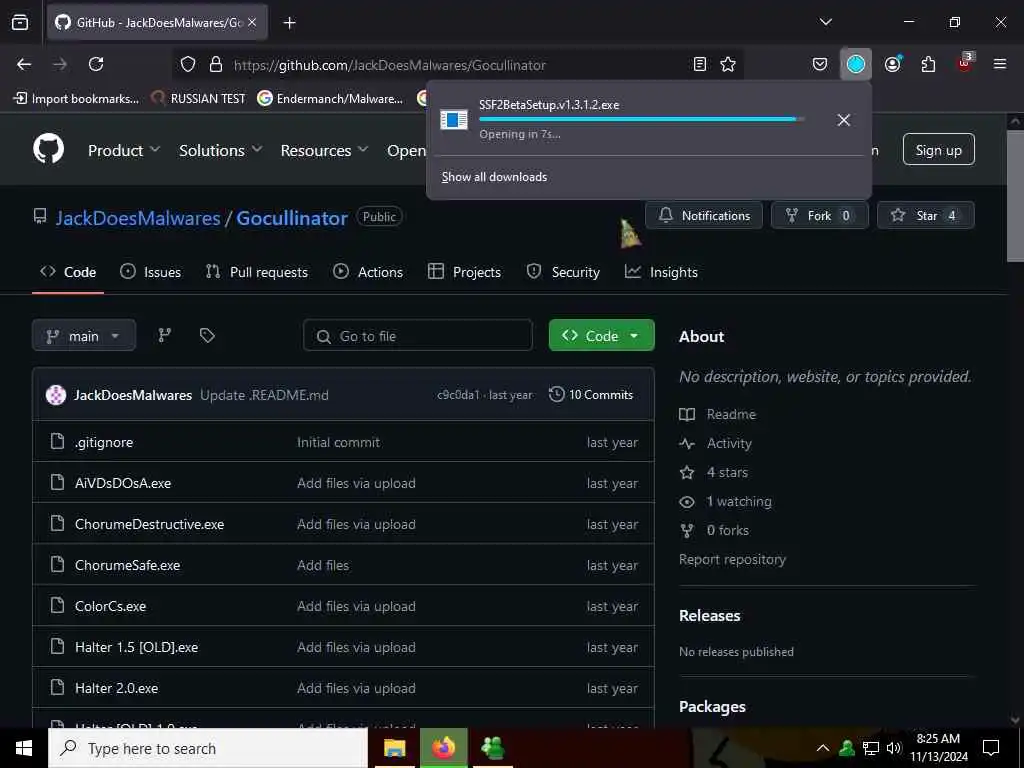Open the Firefox View icon

(20, 22)
